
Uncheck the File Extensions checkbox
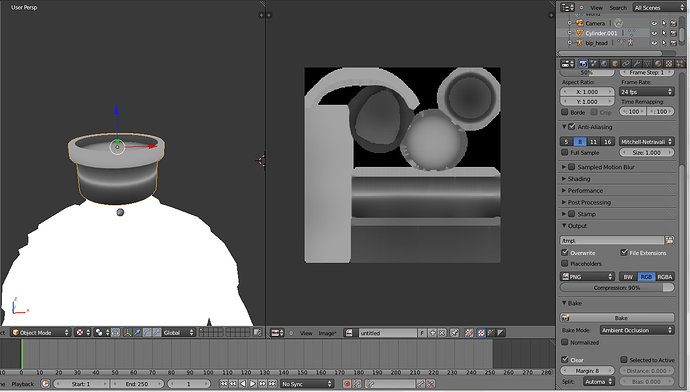[624, 253]
